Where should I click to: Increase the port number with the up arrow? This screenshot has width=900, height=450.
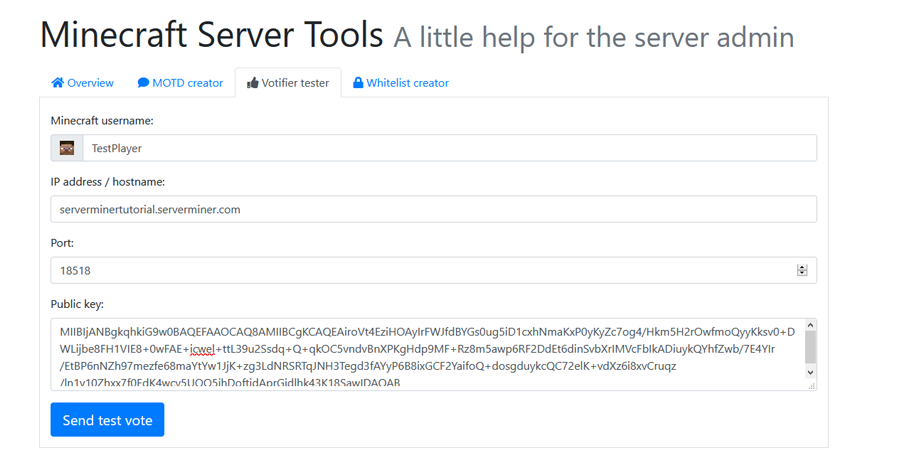pyautogui.click(x=802, y=267)
